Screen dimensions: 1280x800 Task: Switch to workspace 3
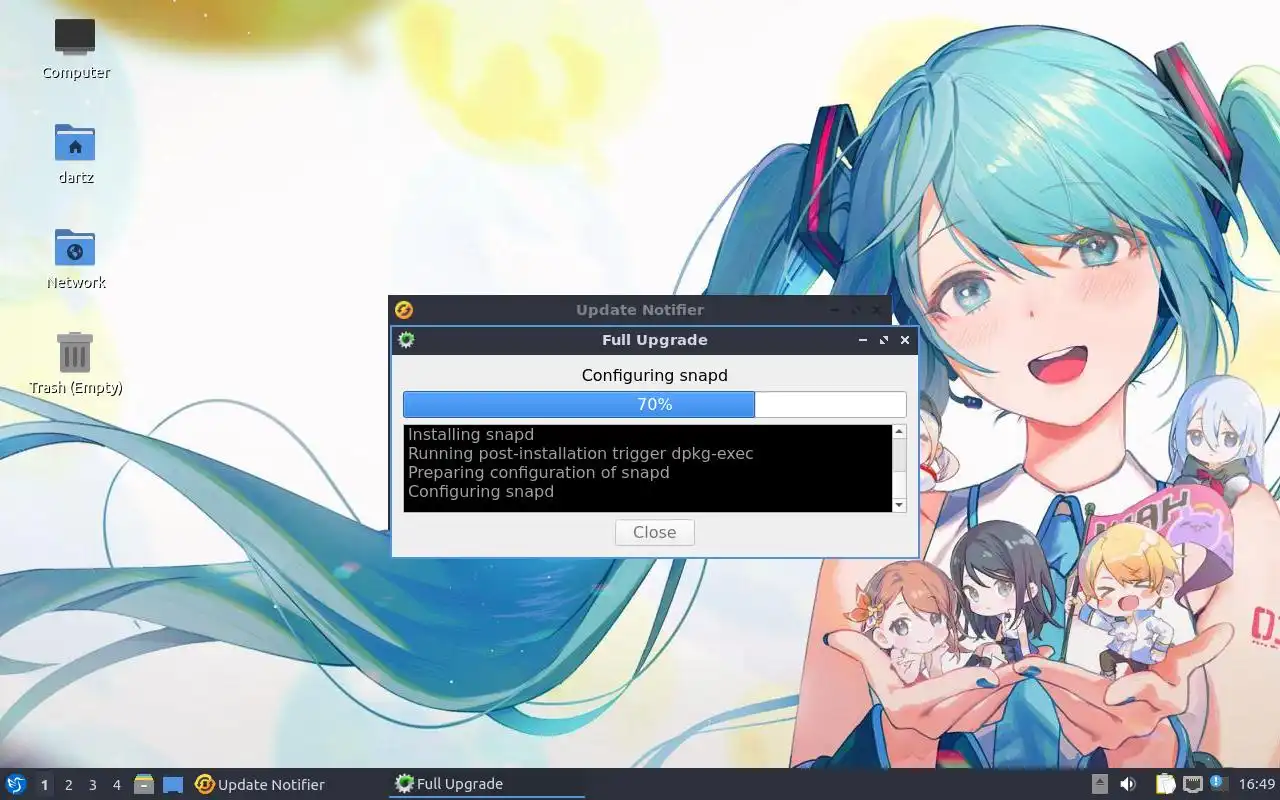(92, 785)
